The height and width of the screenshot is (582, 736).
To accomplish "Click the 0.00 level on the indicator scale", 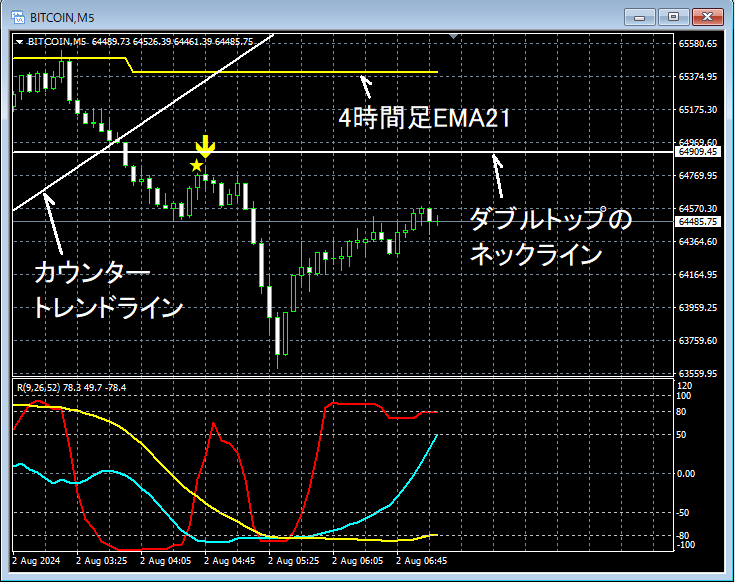I will click(686, 474).
